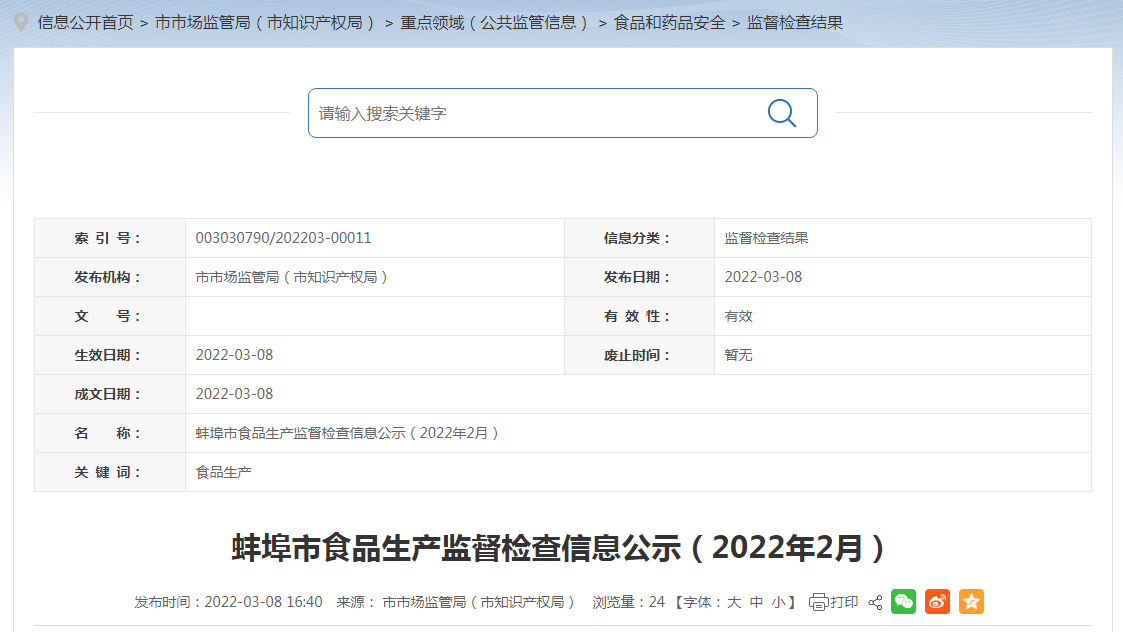Click the 发布时间：2022-03-08 16:40 text
The height and width of the screenshot is (632, 1123).
(228, 603)
